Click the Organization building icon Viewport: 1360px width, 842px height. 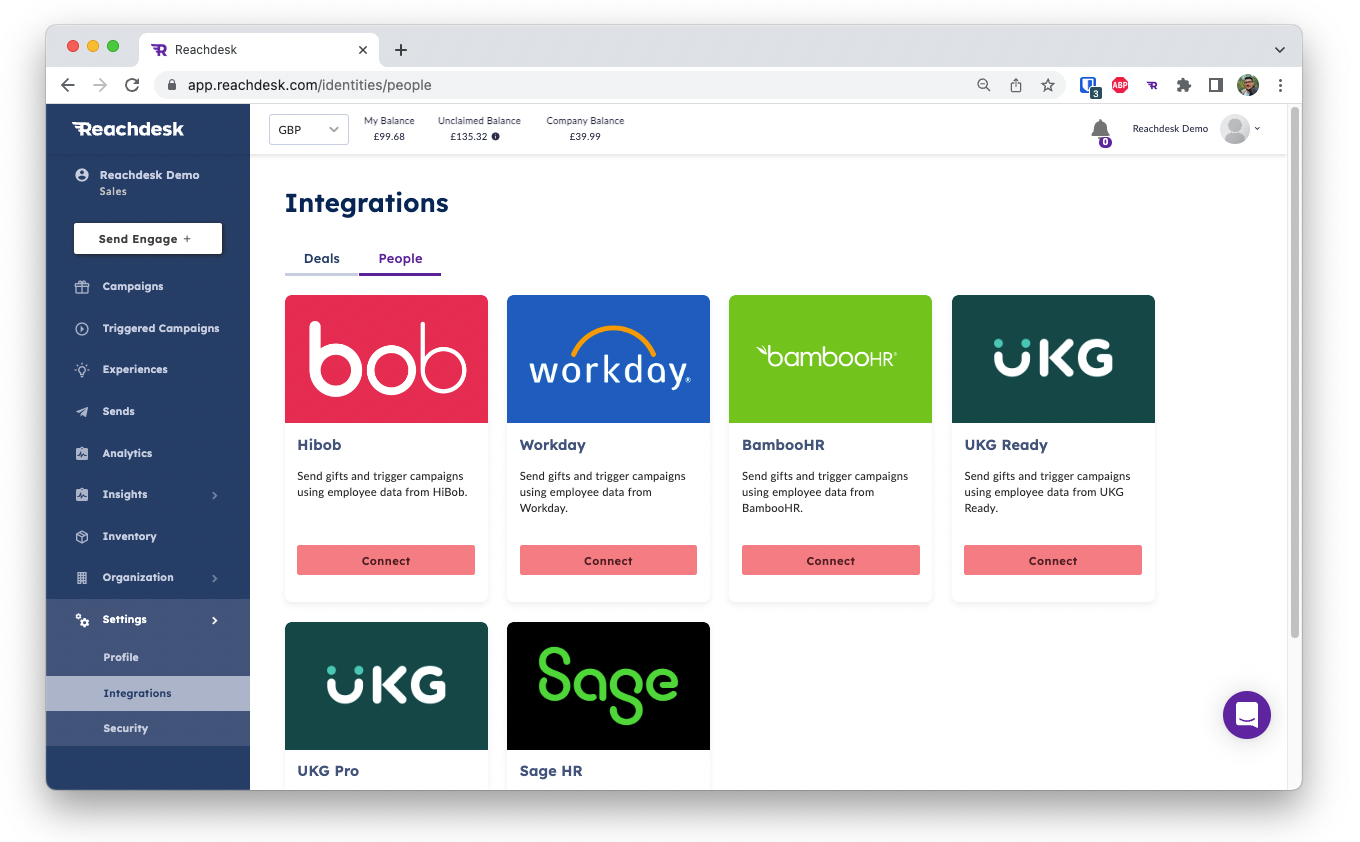click(x=82, y=578)
